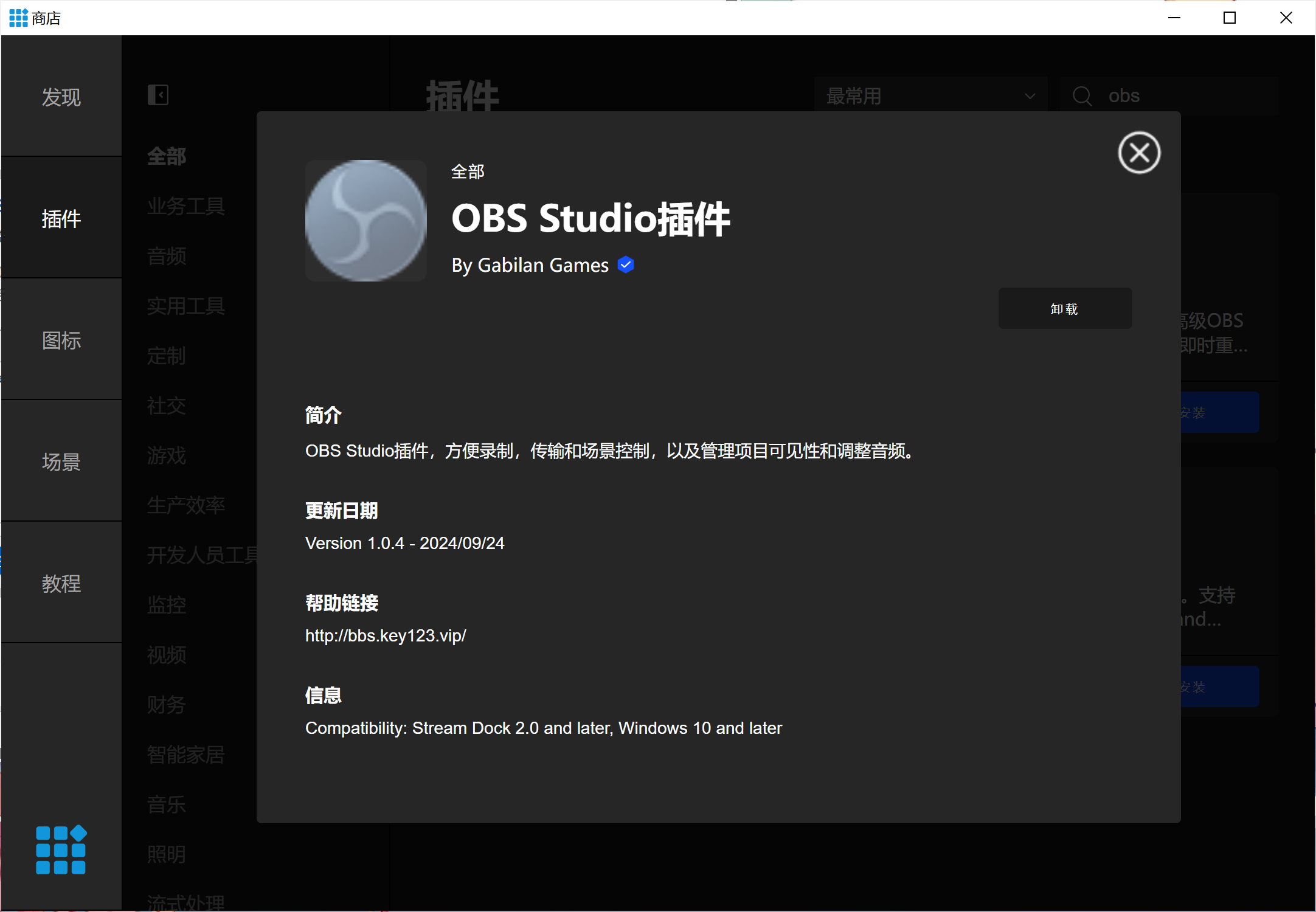Click the OBS Studio plugin icon thumbnail
Image resolution: width=1316 pixels, height=912 pixels.
point(365,220)
